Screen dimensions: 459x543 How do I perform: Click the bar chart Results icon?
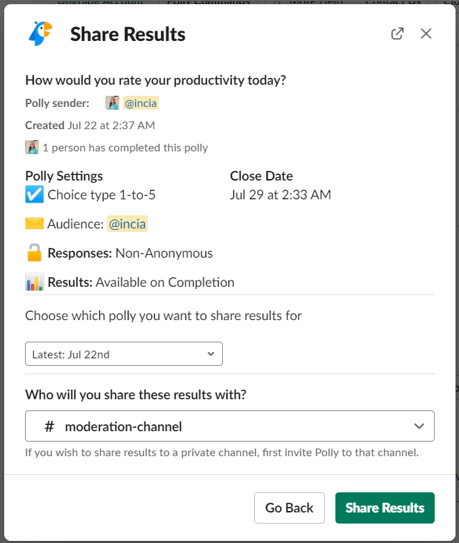pos(34,282)
